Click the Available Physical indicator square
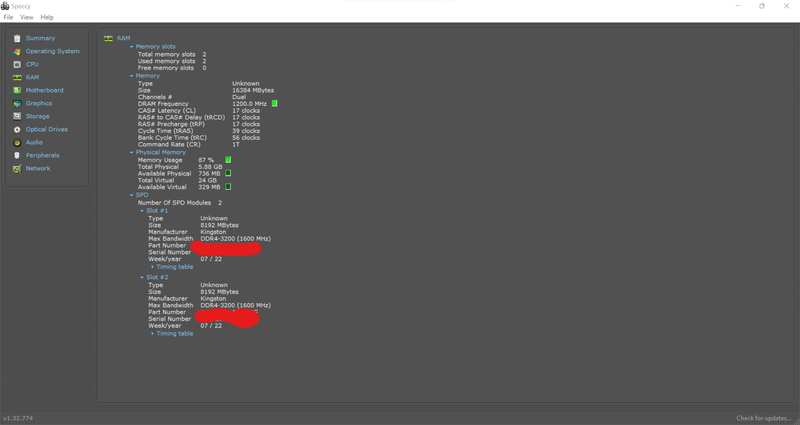This screenshot has height=425, width=800. point(228,173)
